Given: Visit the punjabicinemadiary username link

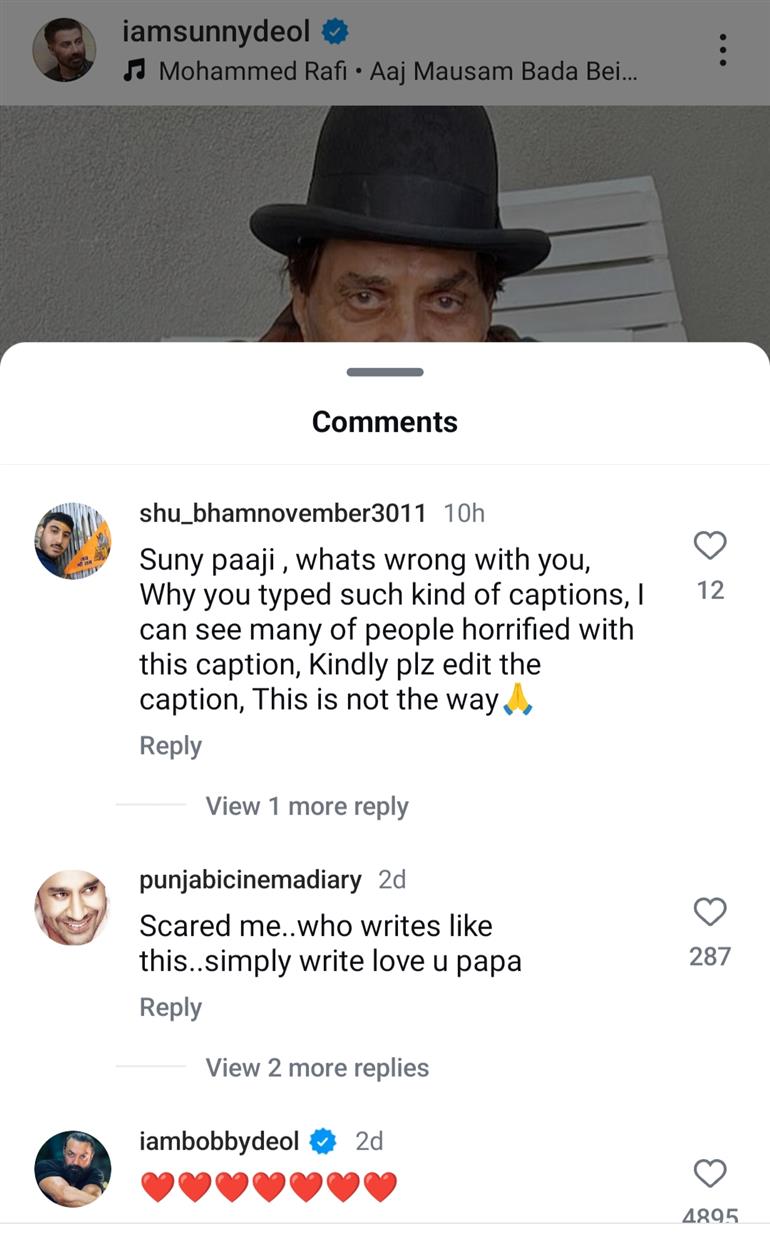Looking at the screenshot, I should tap(250, 879).
